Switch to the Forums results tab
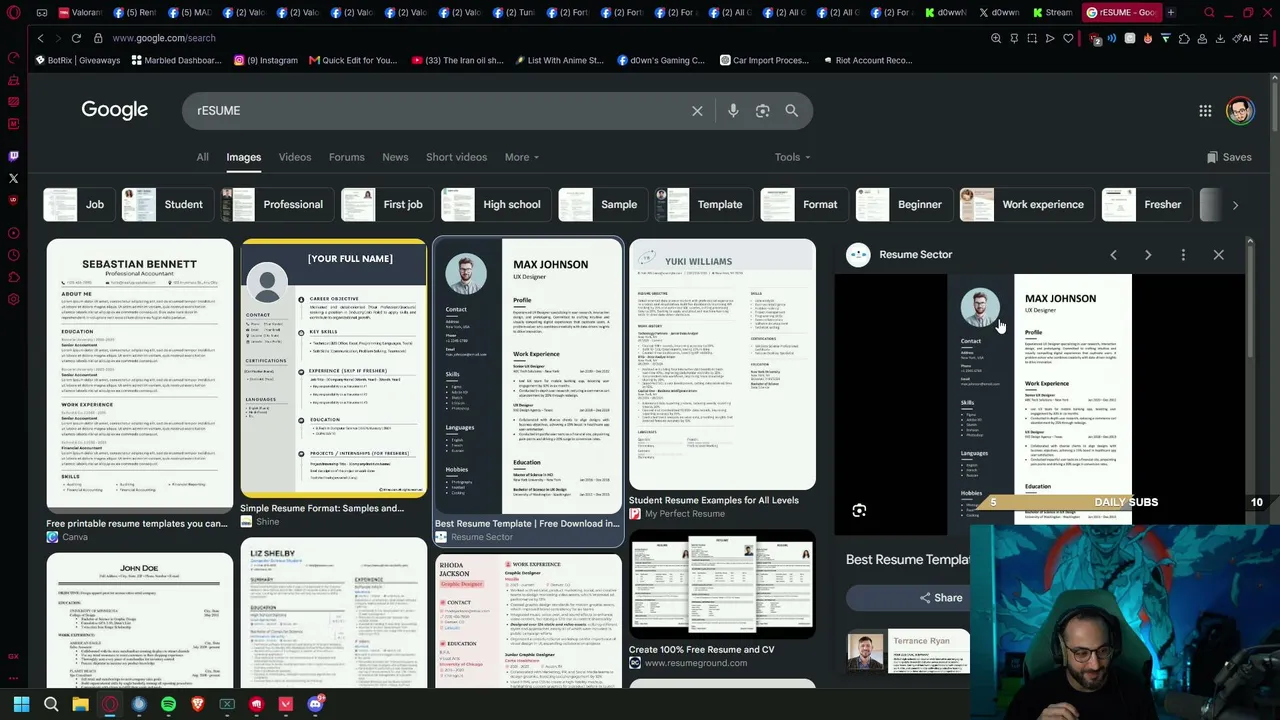 (347, 157)
